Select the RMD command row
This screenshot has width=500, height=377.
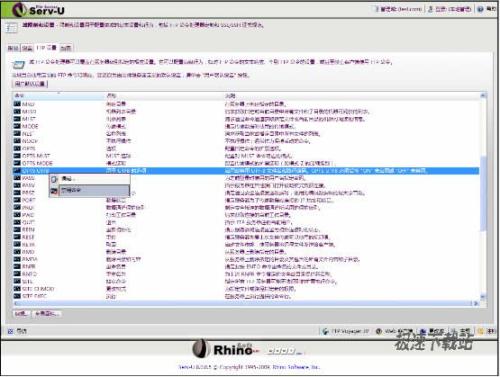pyautogui.click(x=246, y=251)
